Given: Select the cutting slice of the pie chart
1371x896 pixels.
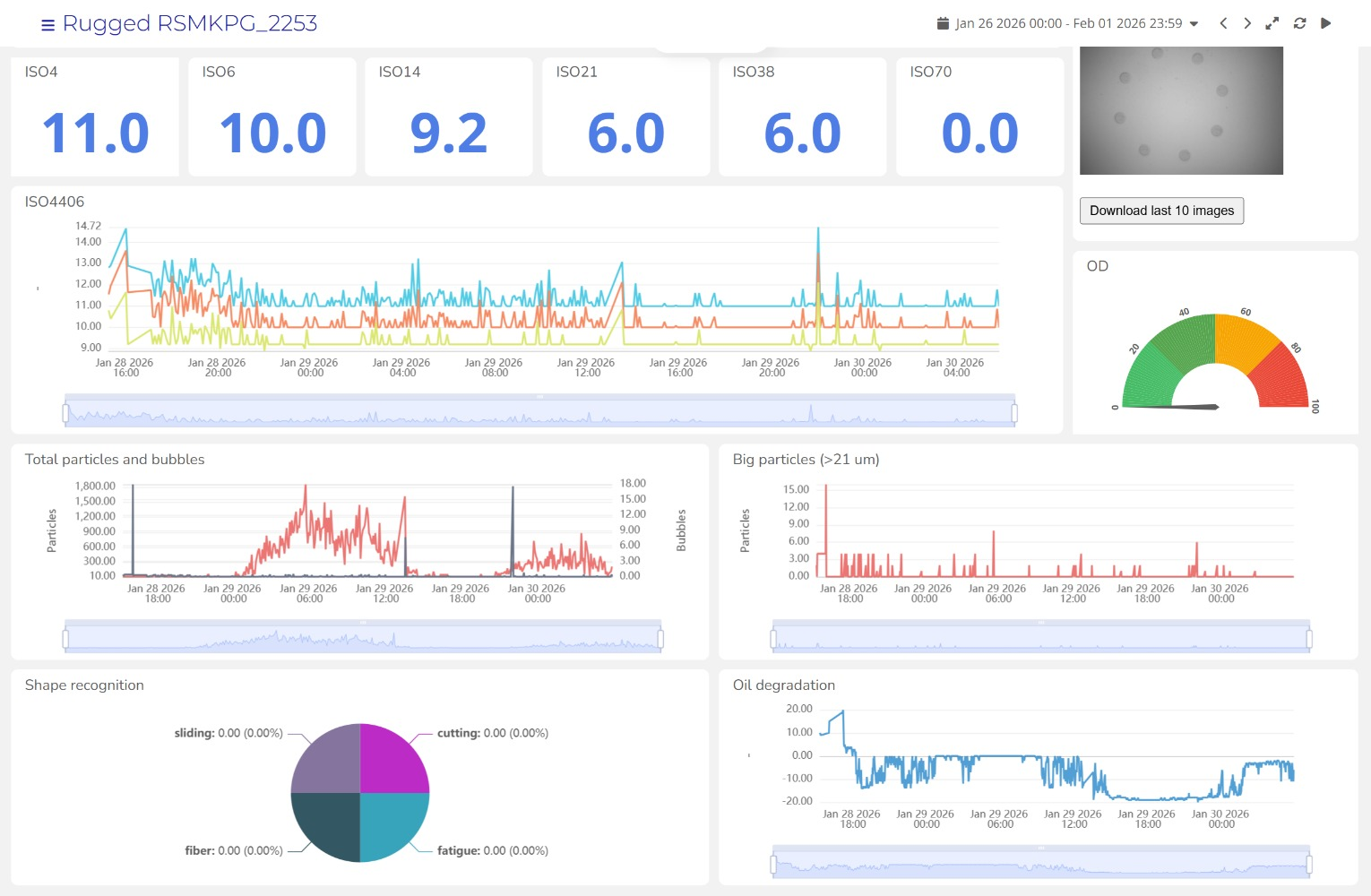Looking at the screenshot, I should coord(392,760).
